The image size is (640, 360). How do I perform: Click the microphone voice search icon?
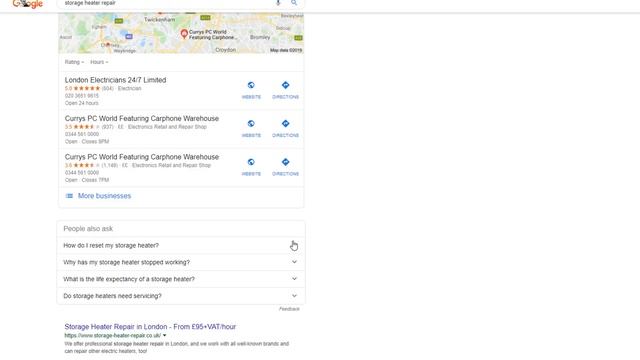pos(278,2)
